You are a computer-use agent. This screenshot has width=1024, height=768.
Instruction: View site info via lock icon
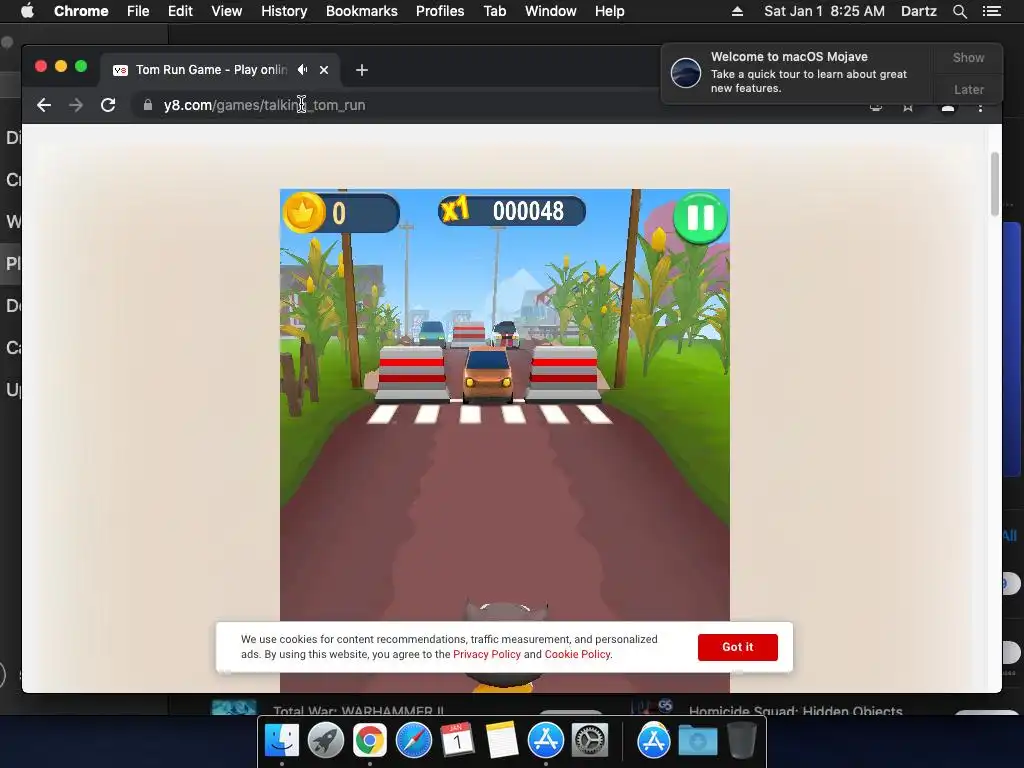148,105
